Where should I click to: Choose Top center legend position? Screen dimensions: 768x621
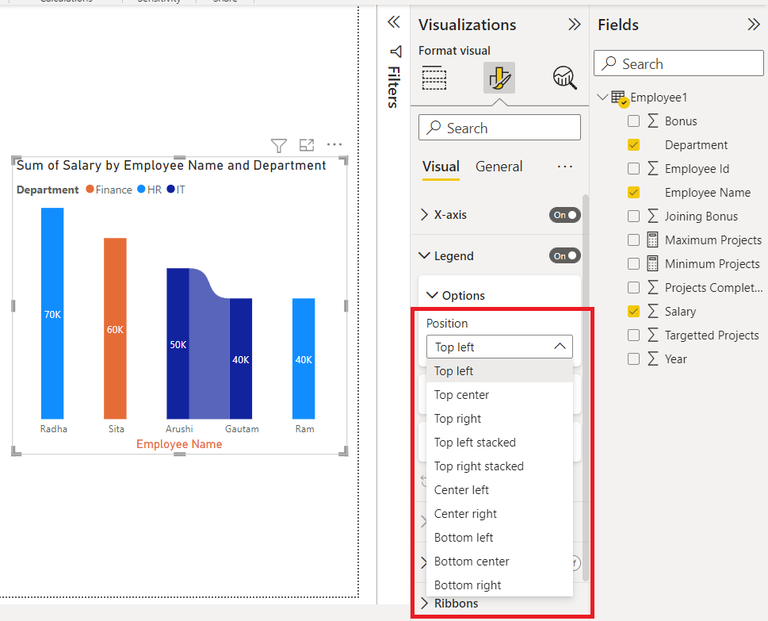click(499, 395)
